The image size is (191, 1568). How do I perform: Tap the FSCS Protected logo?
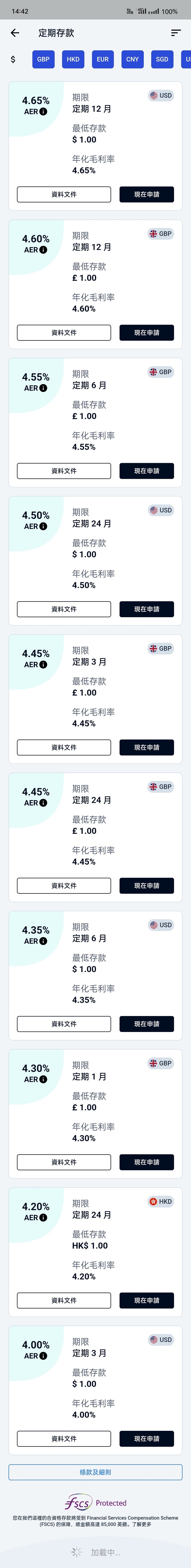(95, 1502)
